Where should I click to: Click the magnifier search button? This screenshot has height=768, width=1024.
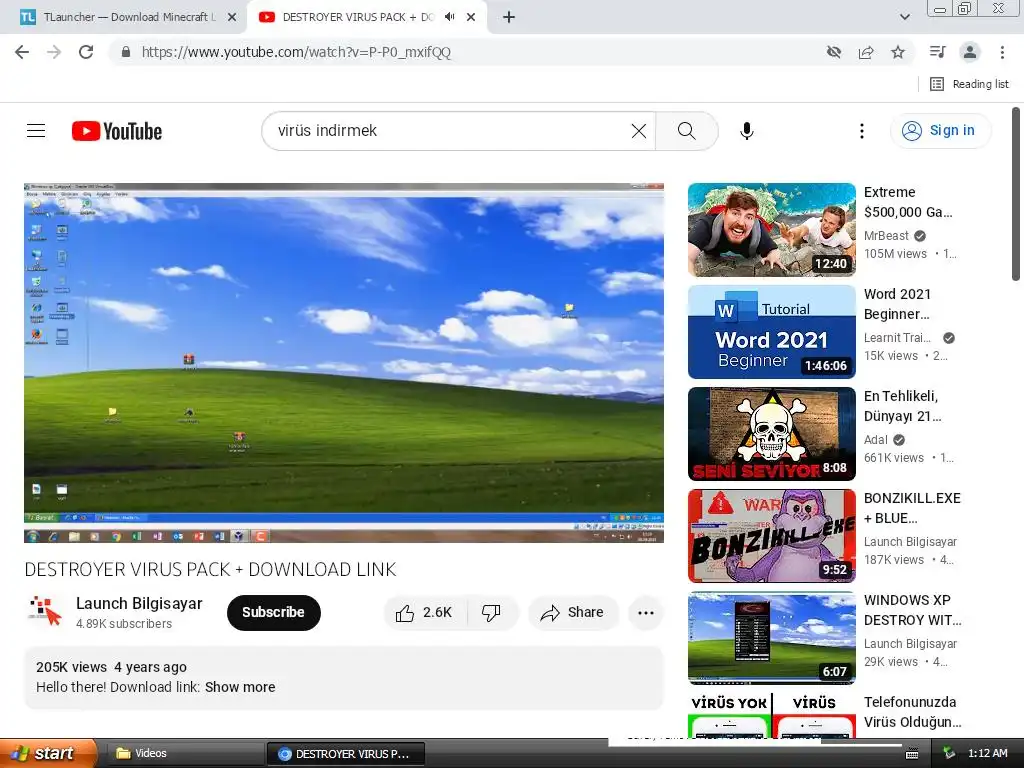tap(686, 131)
